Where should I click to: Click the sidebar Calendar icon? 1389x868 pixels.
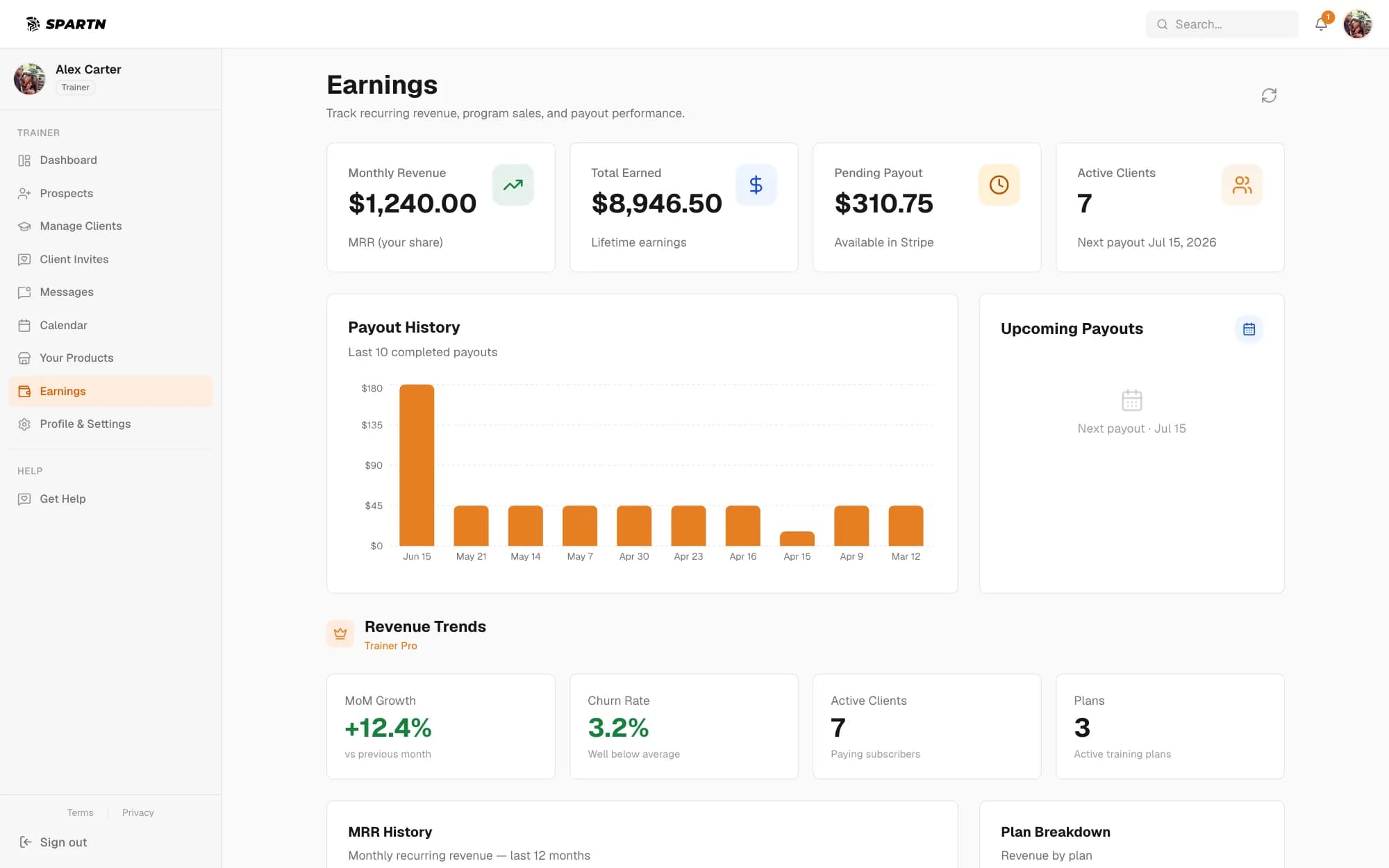click(x=24, y=325)
